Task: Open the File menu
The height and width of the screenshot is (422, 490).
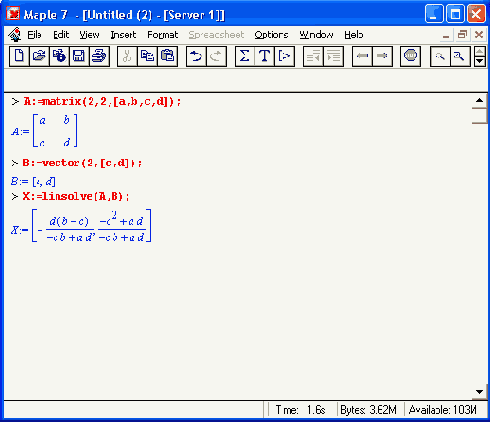Action: (34, 35)
